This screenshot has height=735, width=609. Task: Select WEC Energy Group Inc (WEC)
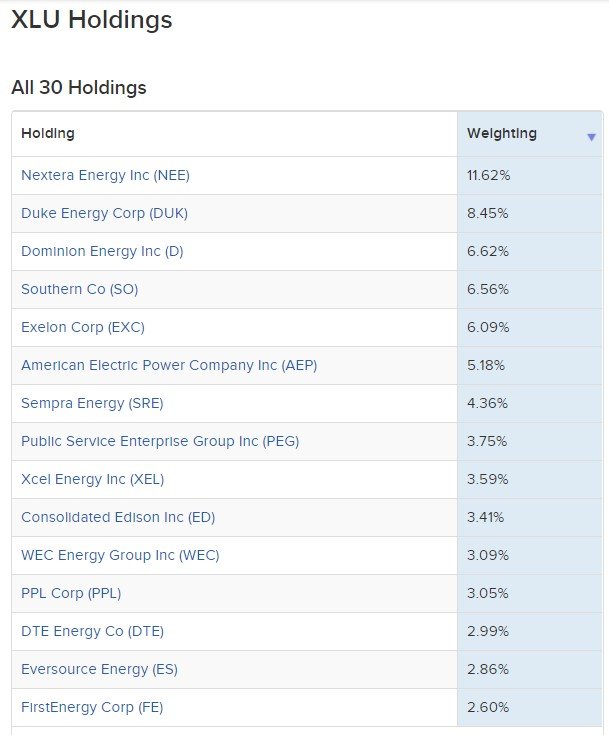120,555
